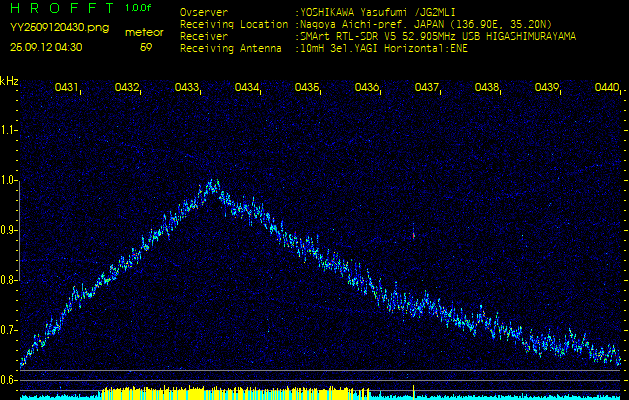This screenshot has width=629, height=400.
Task: Click the HROFFT title text
Action: click(59, 9)
